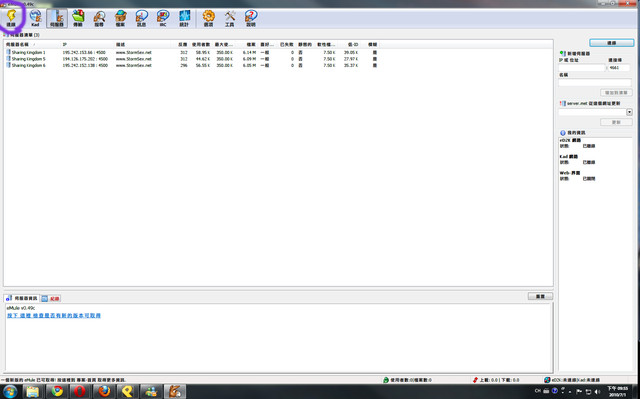Click green users icon in status bar
Screen dimensions: 640x399
tap(386, 380)
